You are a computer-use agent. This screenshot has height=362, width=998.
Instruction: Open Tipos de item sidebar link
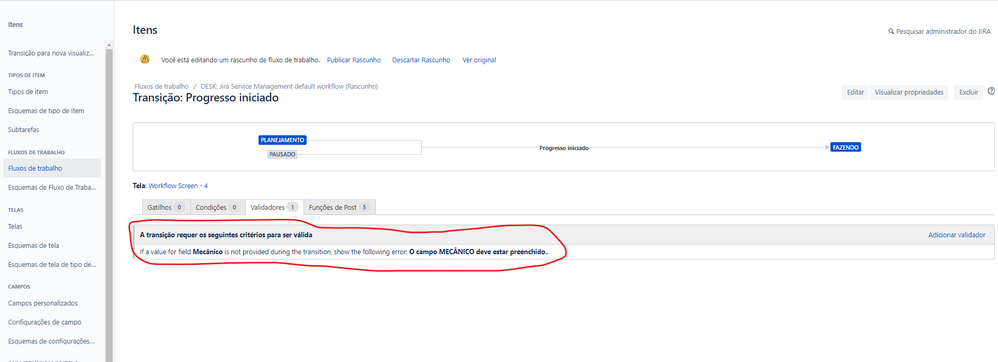coord(28,92)
